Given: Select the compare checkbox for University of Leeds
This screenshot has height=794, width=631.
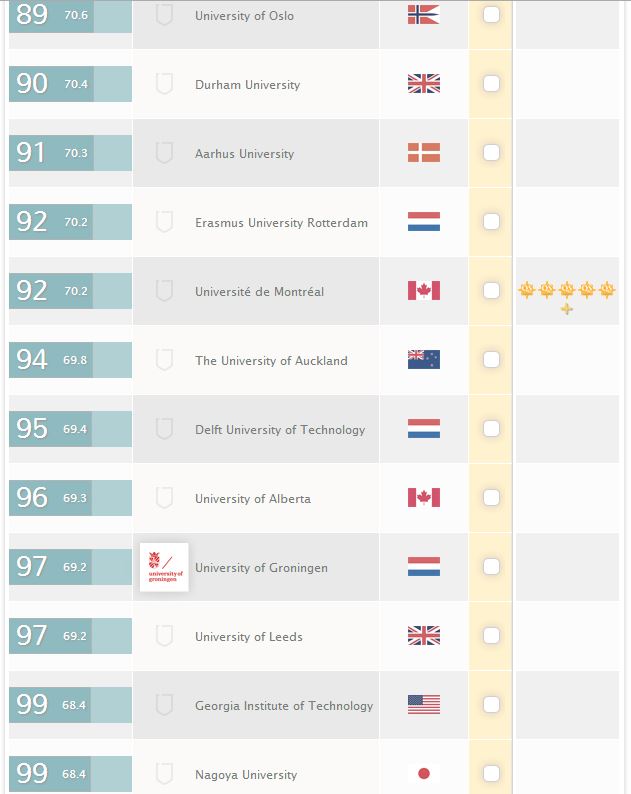Looking at the screenshot, I should point(491,636).
